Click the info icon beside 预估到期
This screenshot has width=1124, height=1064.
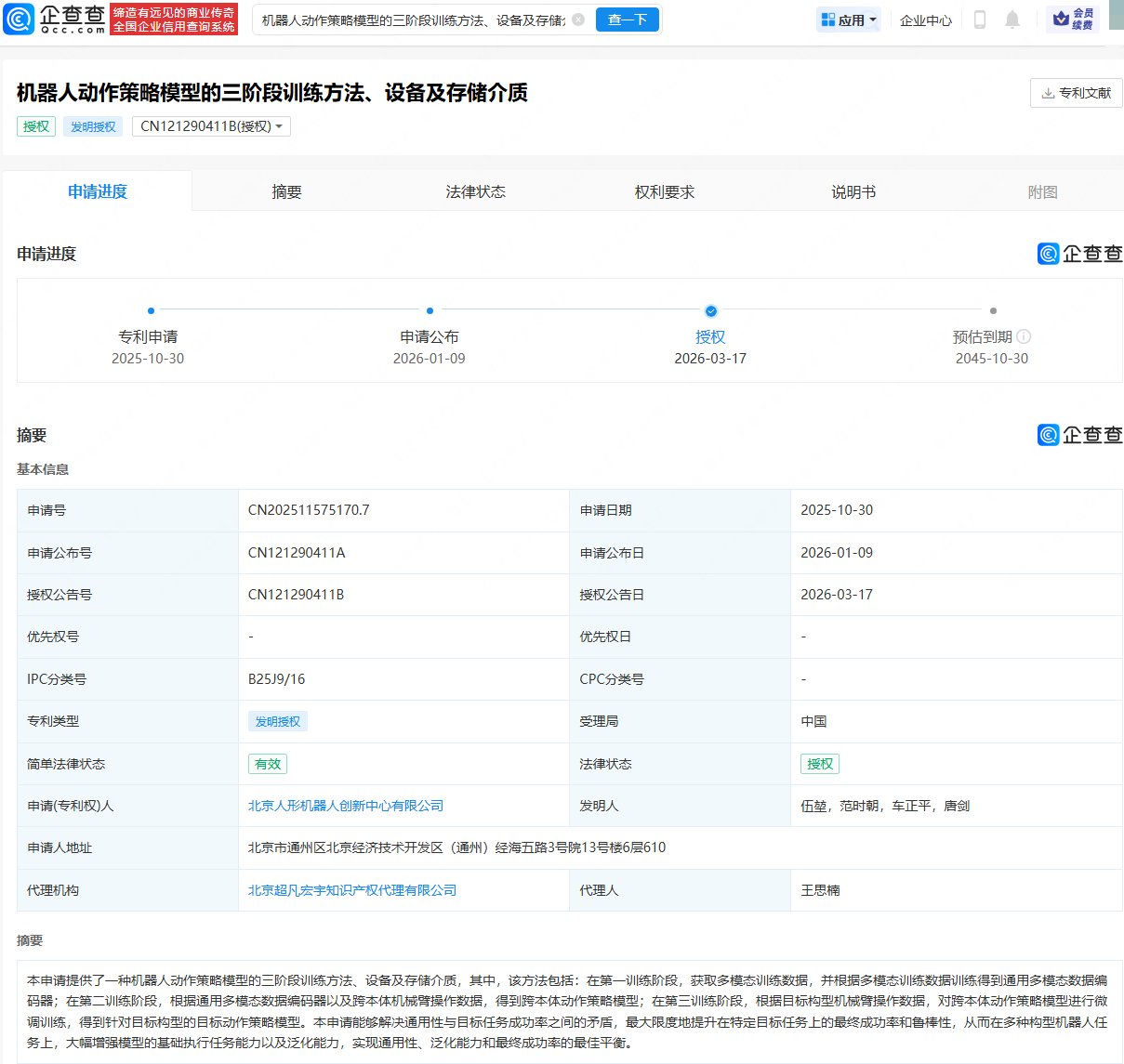tap(1024, 336)
